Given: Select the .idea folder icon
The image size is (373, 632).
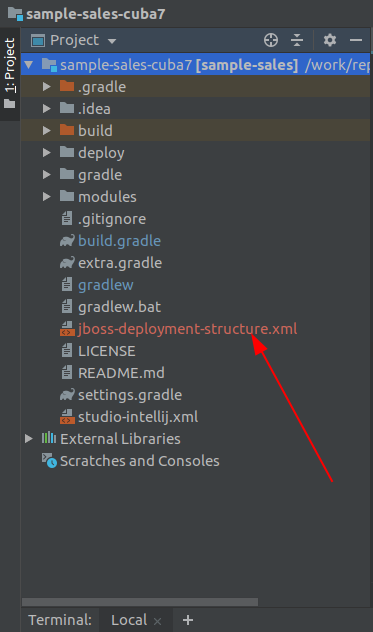Looking at the screenshot, I should (x=67, y=108).
